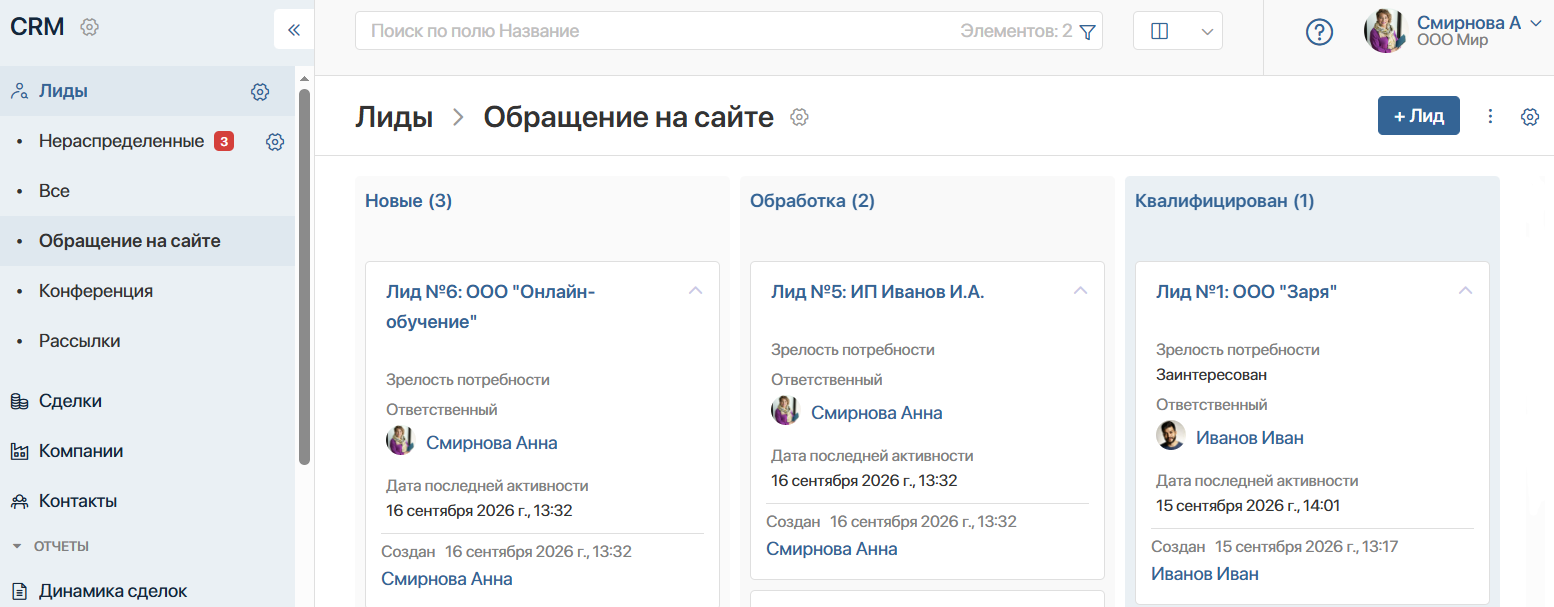Click Иванов Иван's avatar in the Лид №1 card
1554x607 pixels.
(x=1170, y=436)
